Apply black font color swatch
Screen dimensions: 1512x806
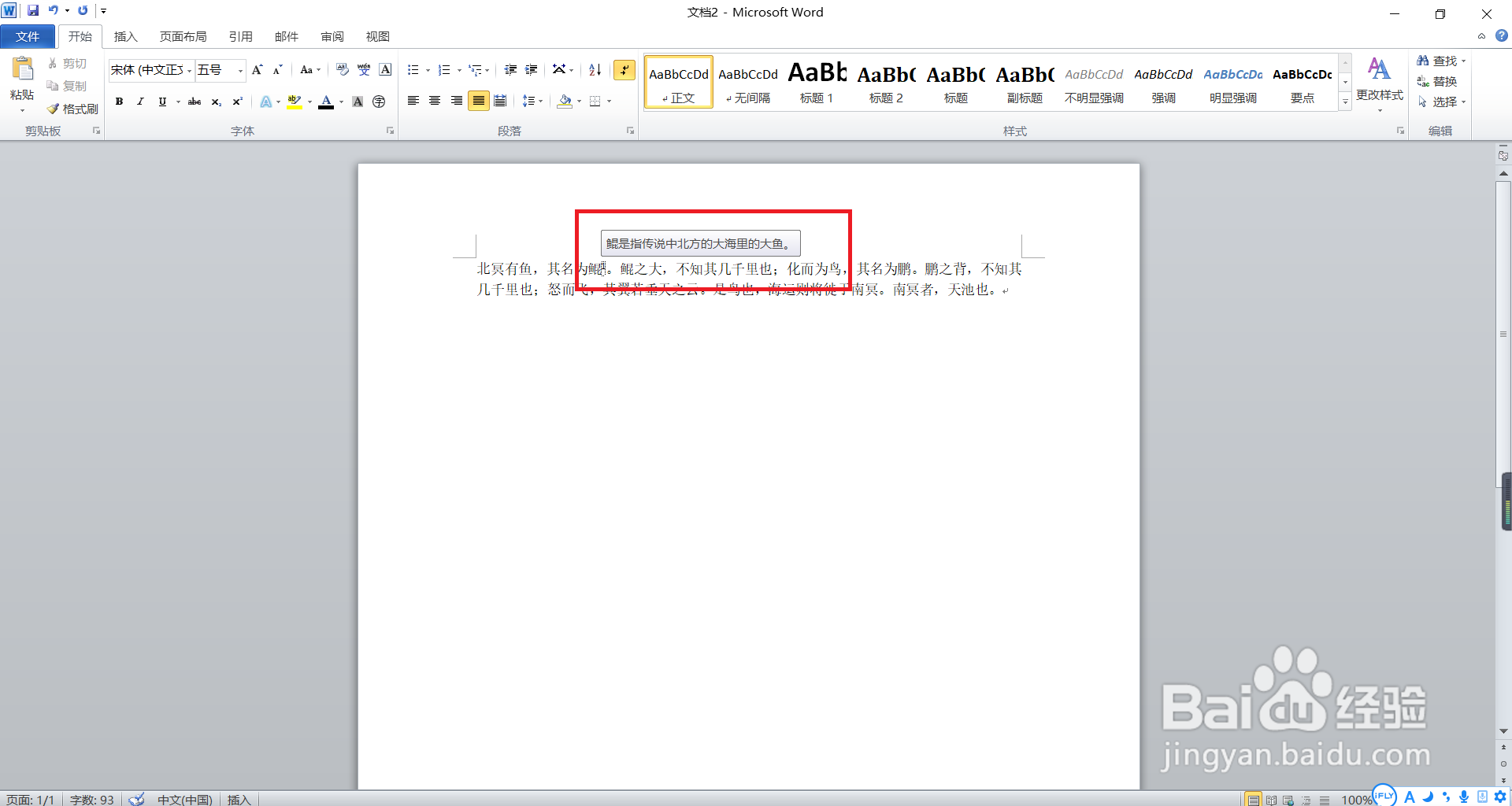click(326, 102)
